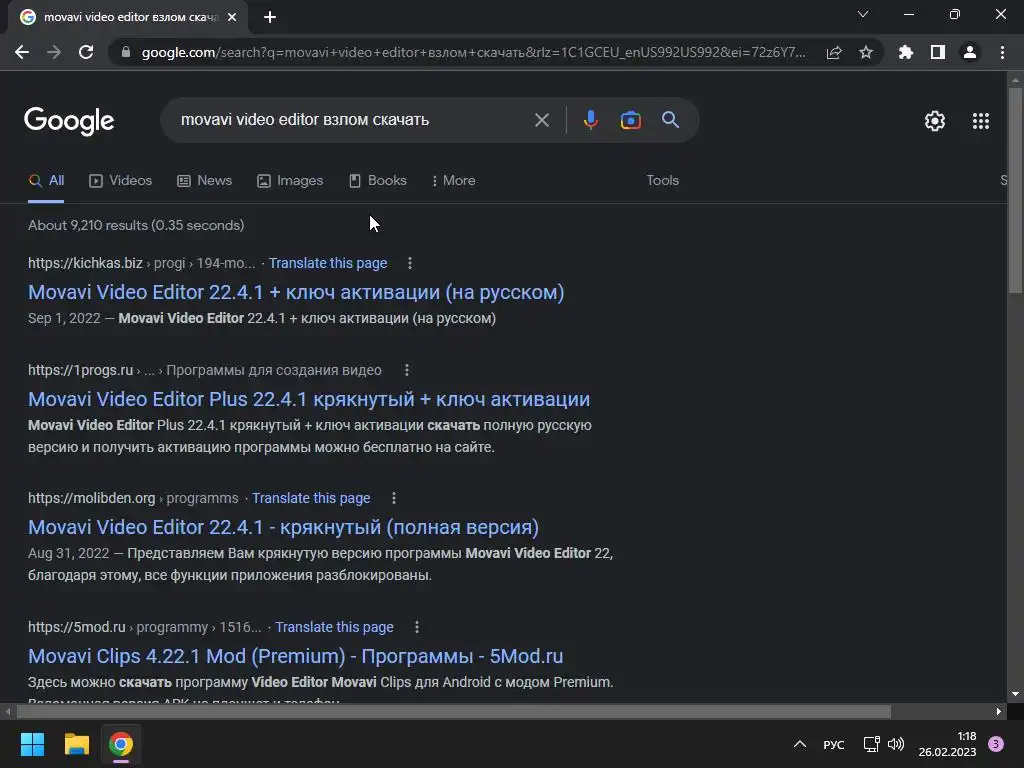Go back to the previous page

(x=22, y=52)
